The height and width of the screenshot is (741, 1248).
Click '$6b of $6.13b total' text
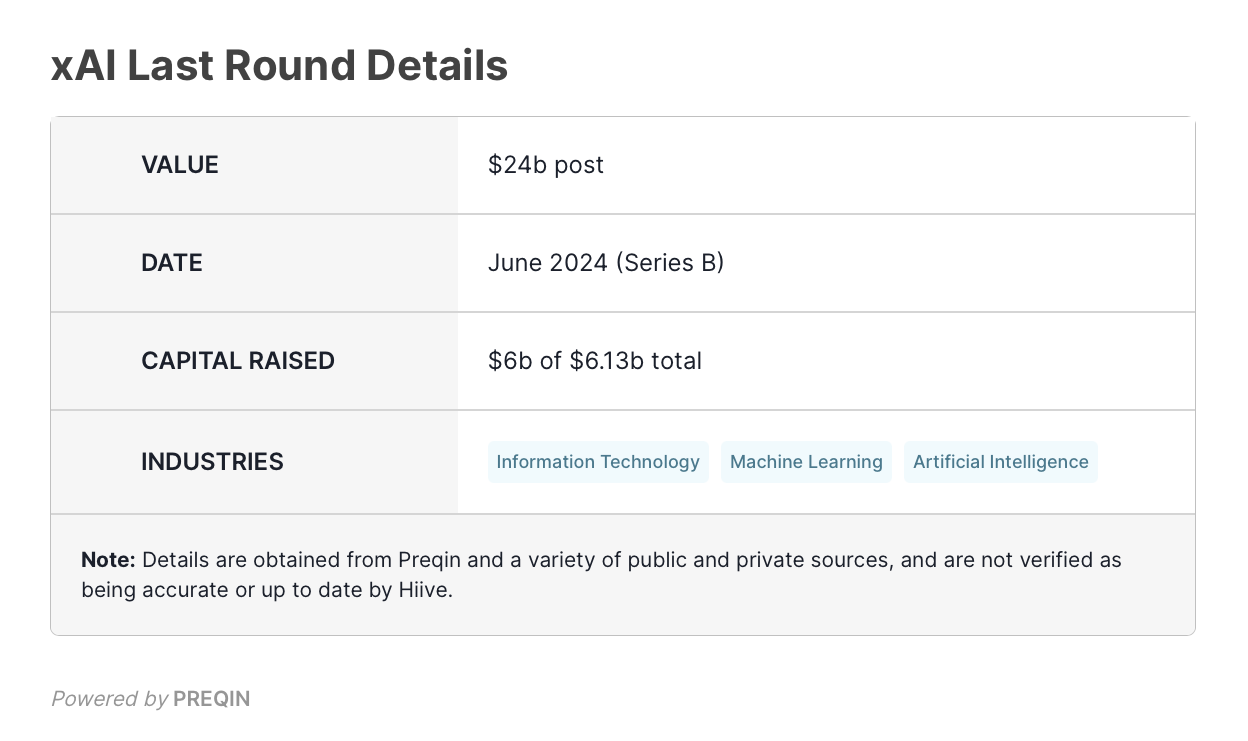pyautogui.click(x=595, y=361)
